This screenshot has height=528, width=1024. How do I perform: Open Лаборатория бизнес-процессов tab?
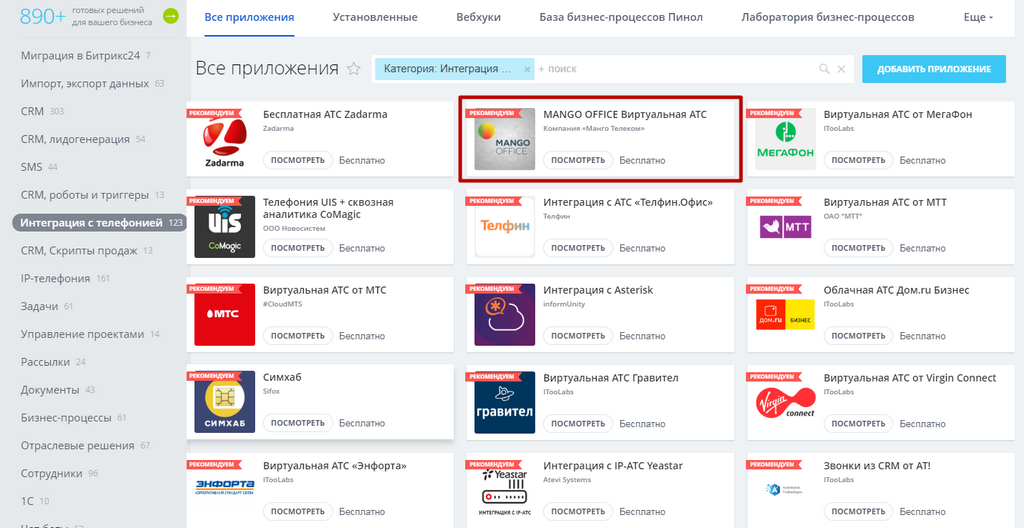click(x=827, y=18)
